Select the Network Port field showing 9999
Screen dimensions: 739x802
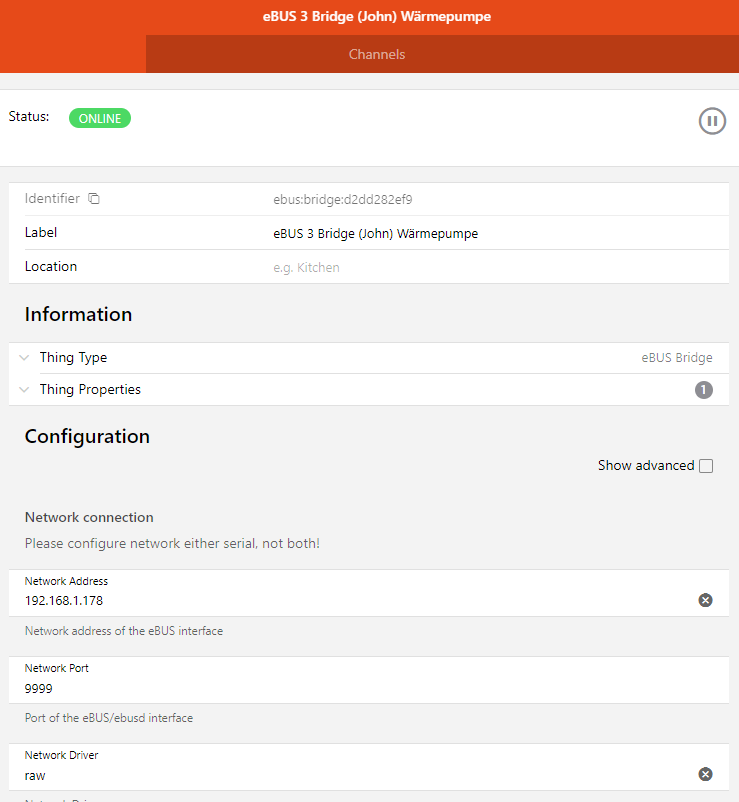[350, 688]
